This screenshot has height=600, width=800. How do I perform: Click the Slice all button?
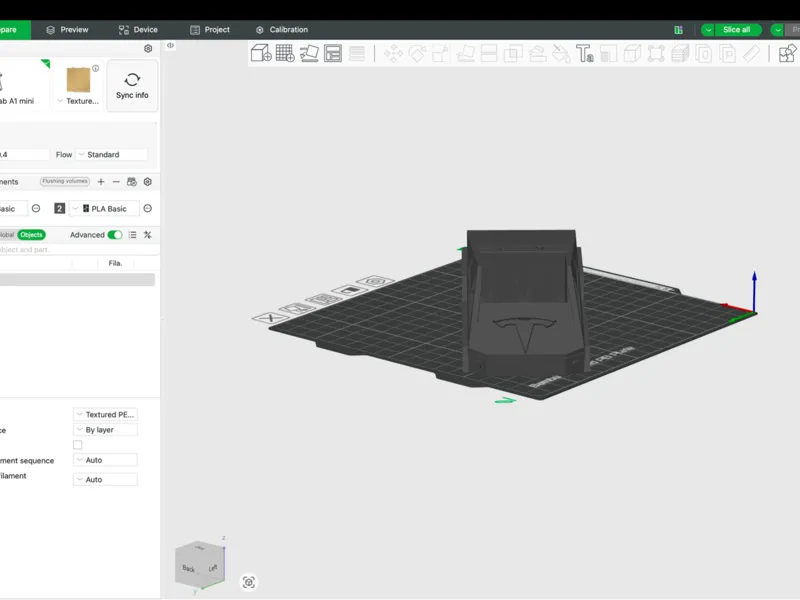coord(737,30)
